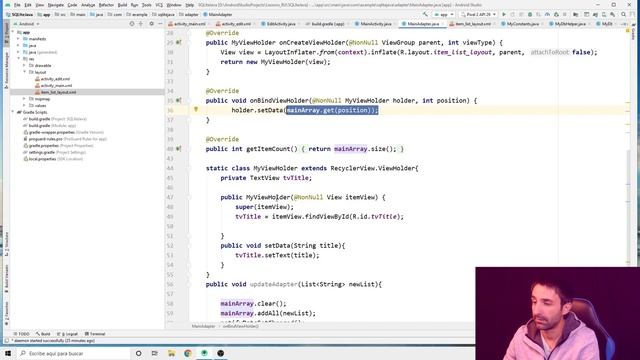Expand the manifests folder
The image size is (640, 360).
(x=18, y=39)
